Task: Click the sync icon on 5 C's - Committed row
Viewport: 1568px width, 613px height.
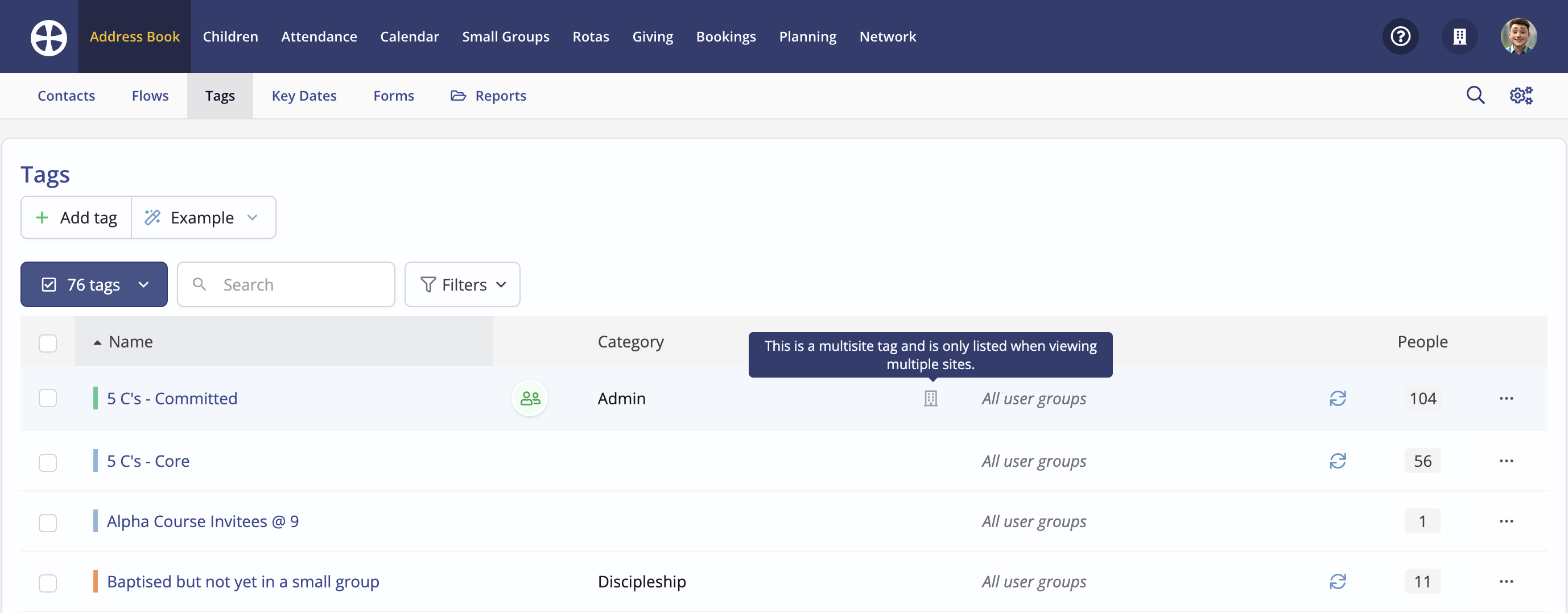Action: (1338, 398)
